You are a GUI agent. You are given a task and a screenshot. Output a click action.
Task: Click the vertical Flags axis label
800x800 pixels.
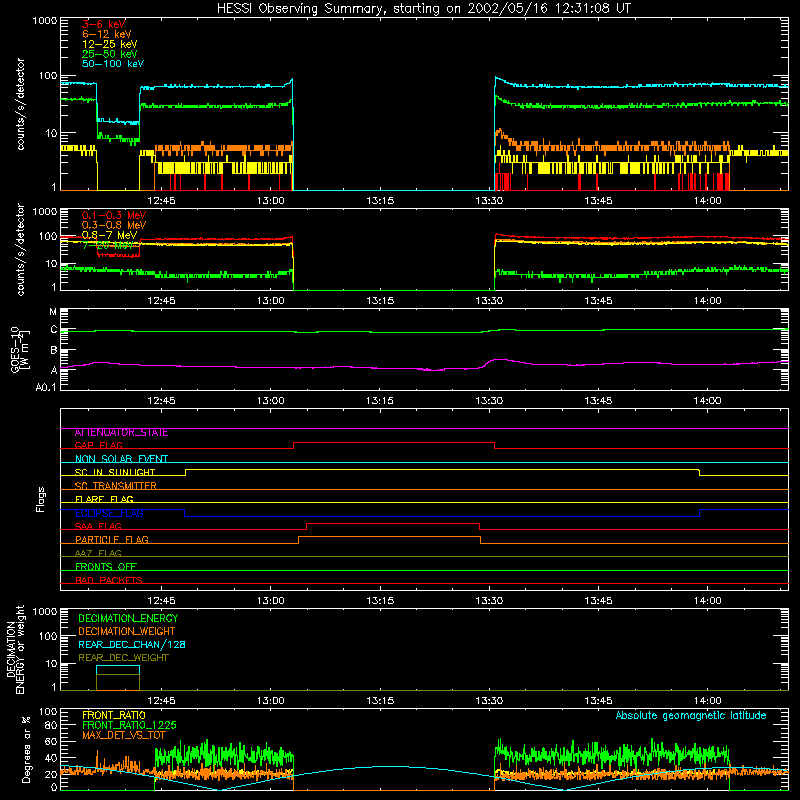coord(41,499)
